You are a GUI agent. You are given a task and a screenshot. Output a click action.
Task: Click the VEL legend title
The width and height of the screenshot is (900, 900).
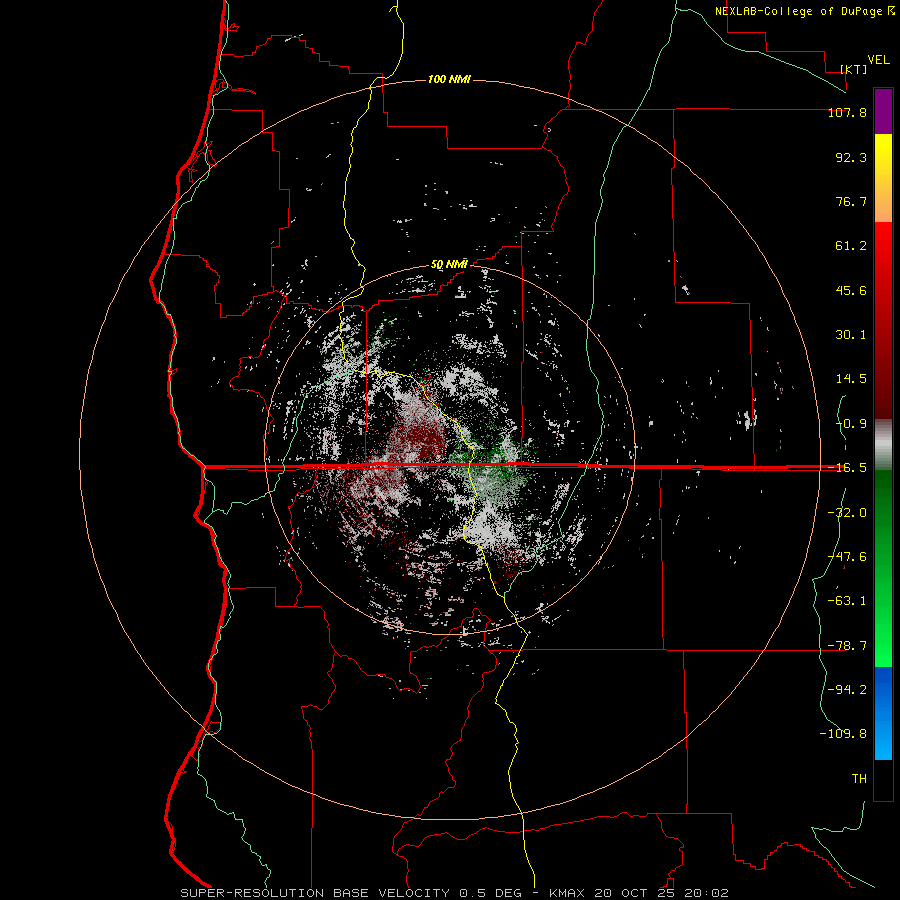(878, 60)
